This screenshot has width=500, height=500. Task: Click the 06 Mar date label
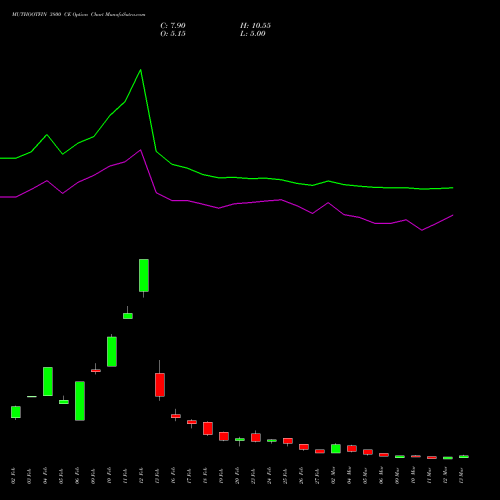tap(381, 476)
